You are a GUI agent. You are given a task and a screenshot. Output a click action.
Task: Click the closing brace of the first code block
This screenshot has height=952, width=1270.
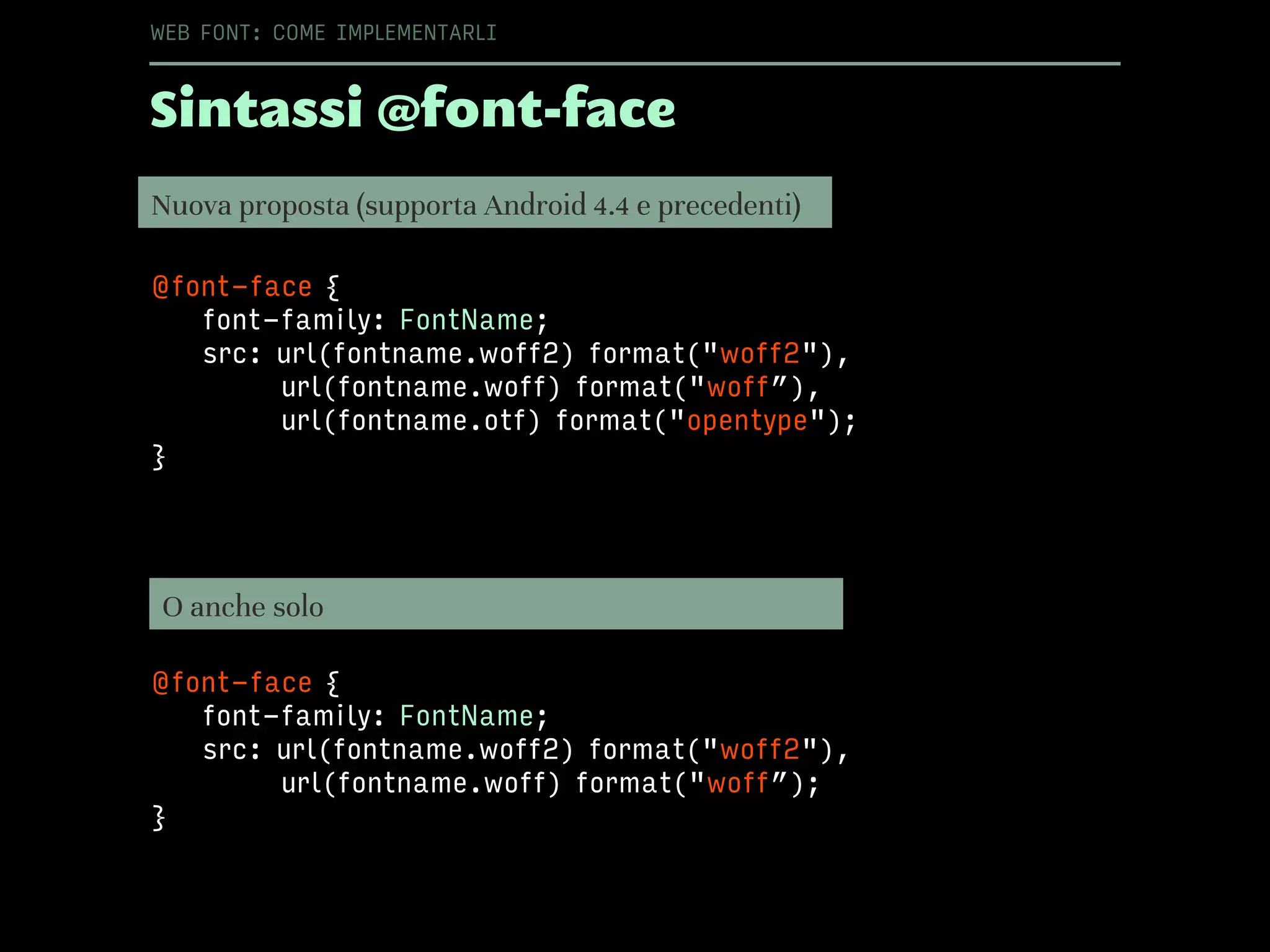(159, 457)
